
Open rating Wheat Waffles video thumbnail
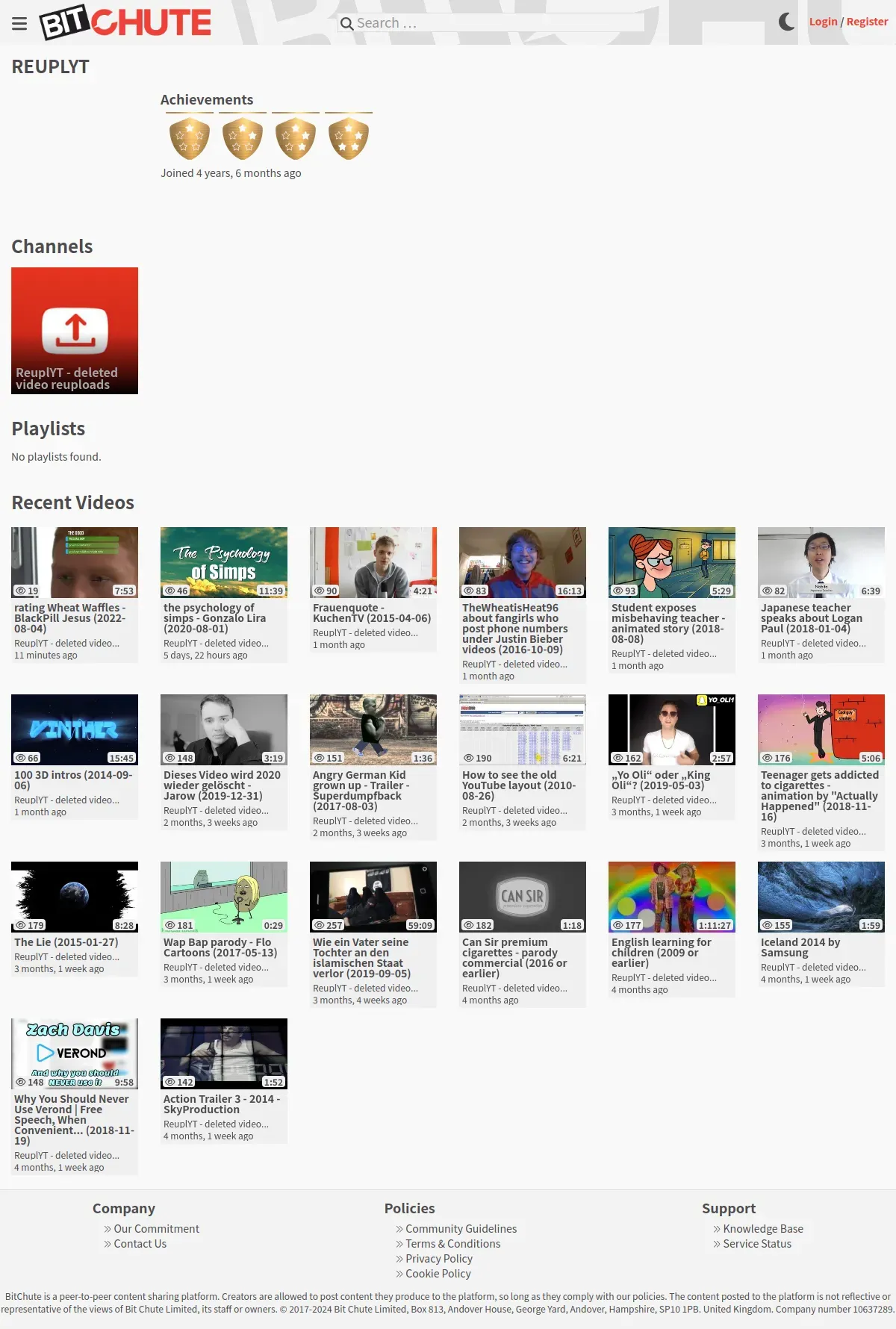[75, 562]
